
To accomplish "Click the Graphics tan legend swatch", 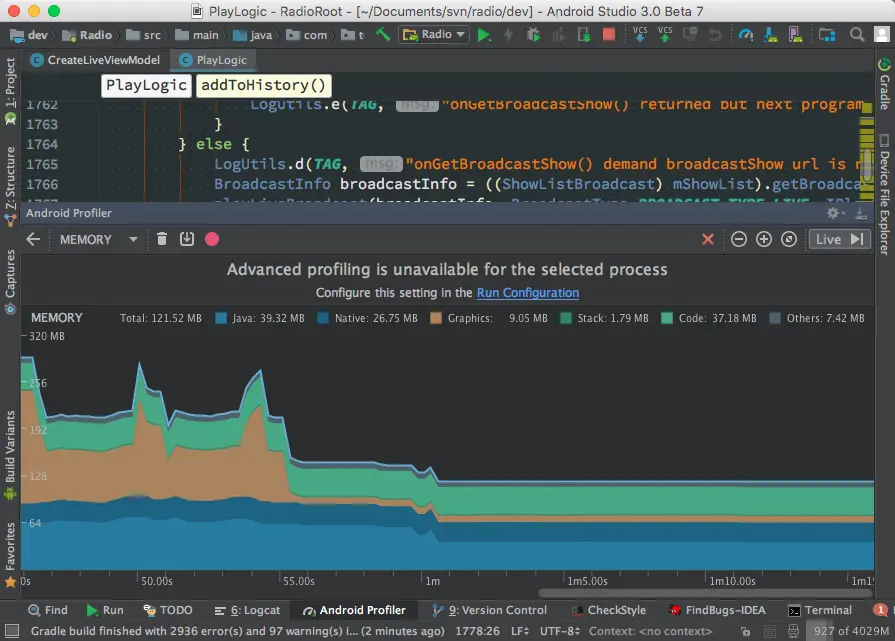I will click(x=436, y=318).
